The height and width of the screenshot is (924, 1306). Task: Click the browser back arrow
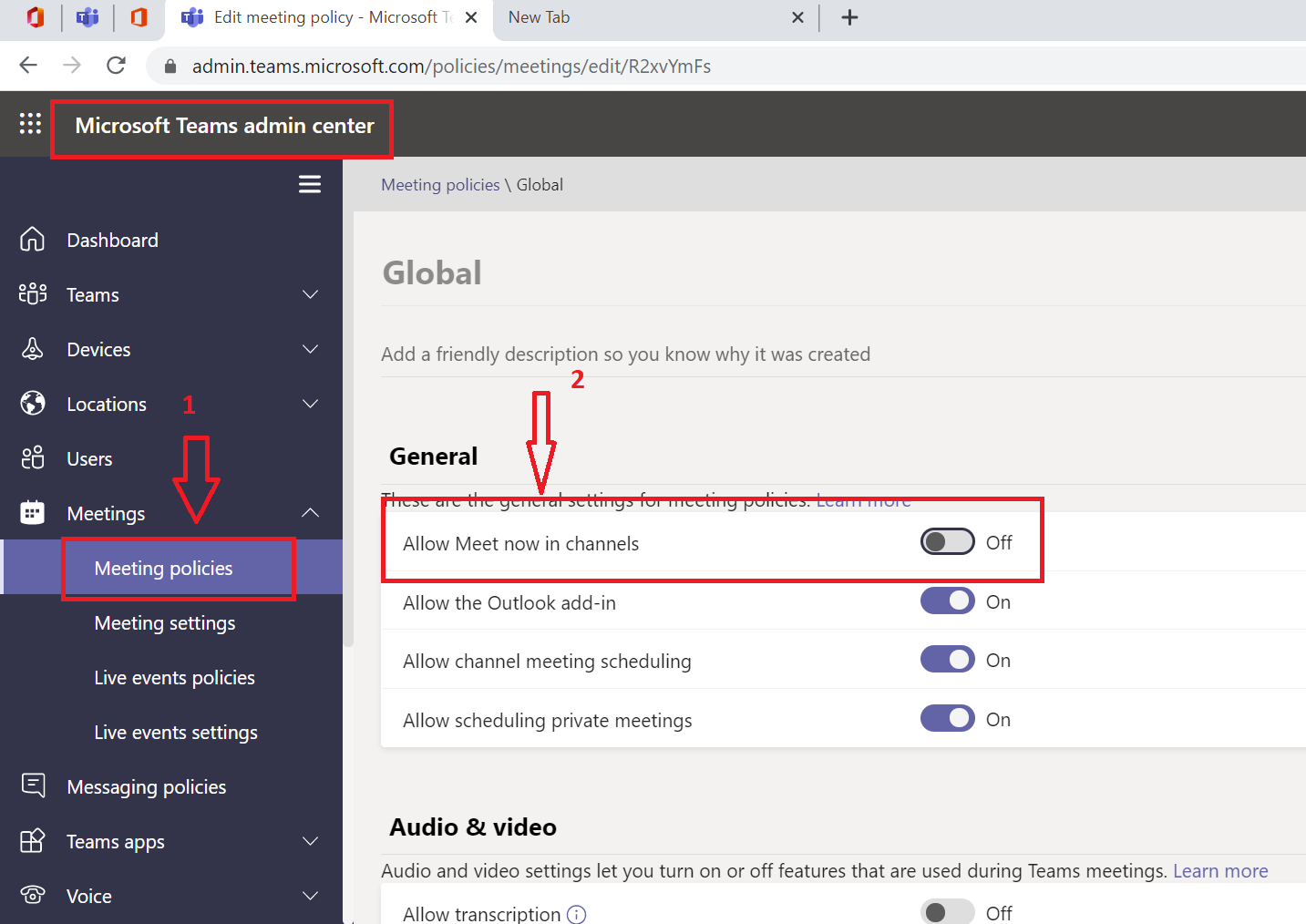(28, 65)
